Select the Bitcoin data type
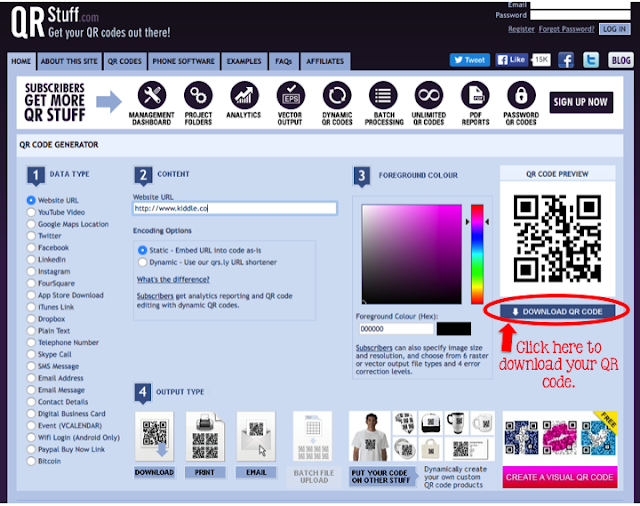This screenshot has height=506, width=640. point(31,461)
